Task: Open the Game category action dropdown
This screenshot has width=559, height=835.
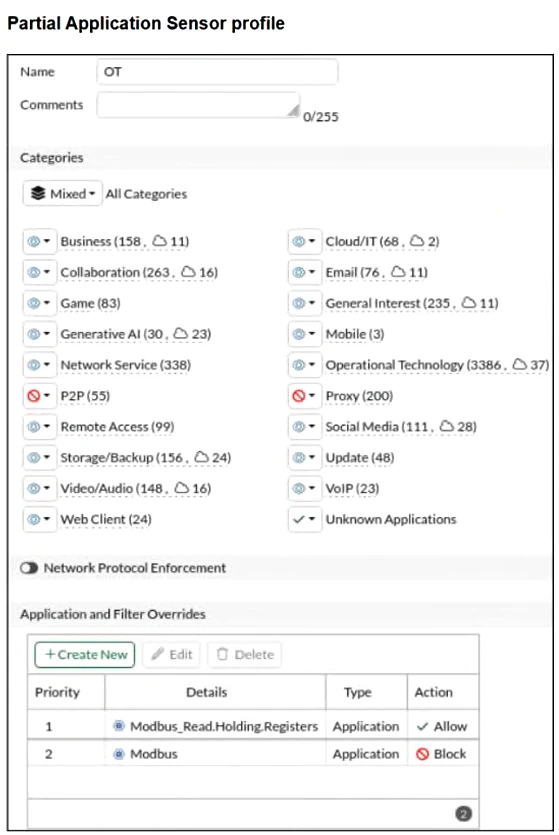Action: [39, 303]
